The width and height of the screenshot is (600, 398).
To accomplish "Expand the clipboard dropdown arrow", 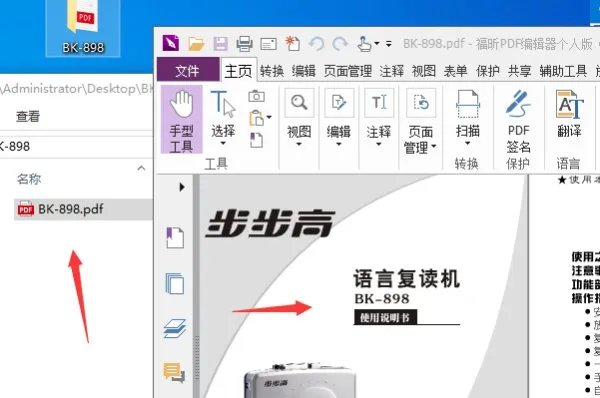I will [x=269, y=117].
